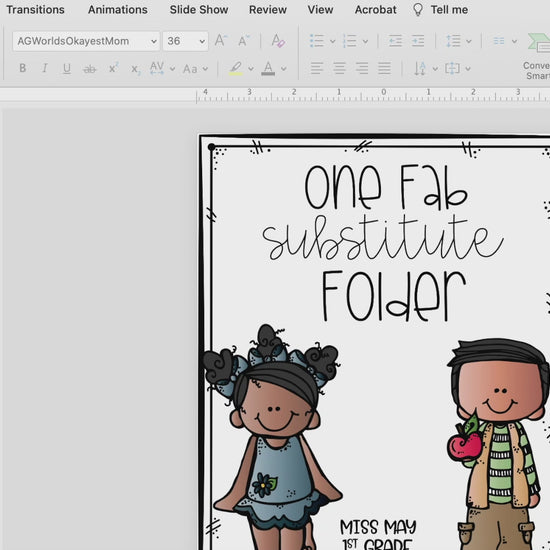Click the Text Direction icon
This screenshot has width=550, height=550.
tap(420, 68)
